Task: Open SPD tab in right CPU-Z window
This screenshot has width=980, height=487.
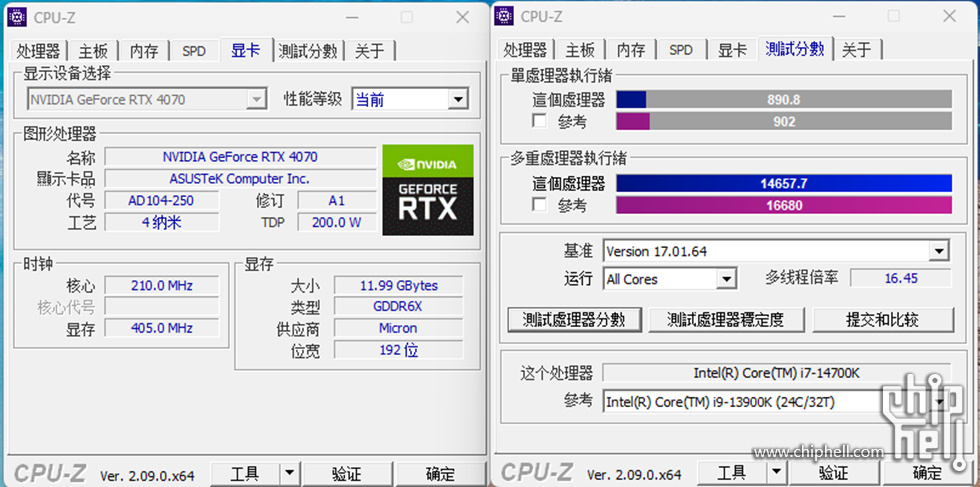Action: tap(681, 51)
